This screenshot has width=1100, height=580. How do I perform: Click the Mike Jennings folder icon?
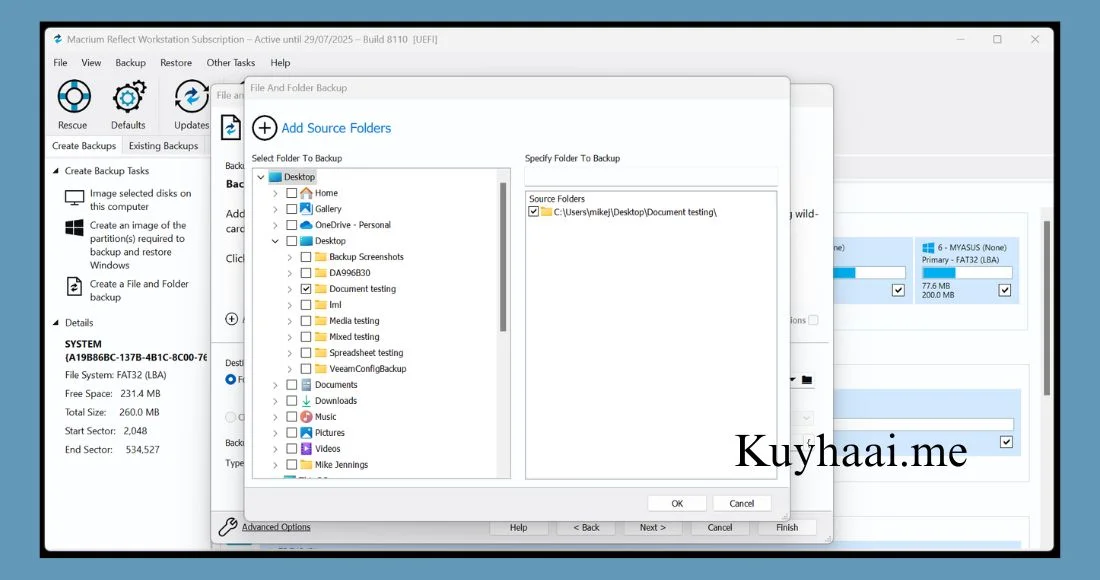coord(306,464)
